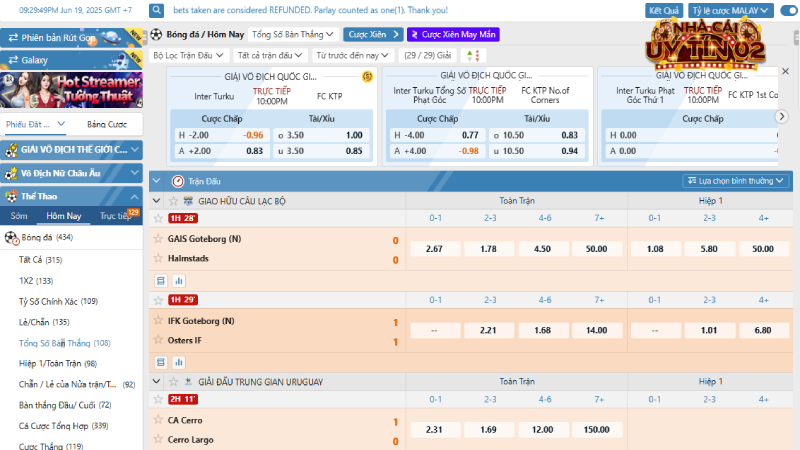Image resolution: width=800 pixels, height=450 pixels.
Task: Collapse the Giải Đấu Trung Gian Uruguay section
Action: pos(156,382)
